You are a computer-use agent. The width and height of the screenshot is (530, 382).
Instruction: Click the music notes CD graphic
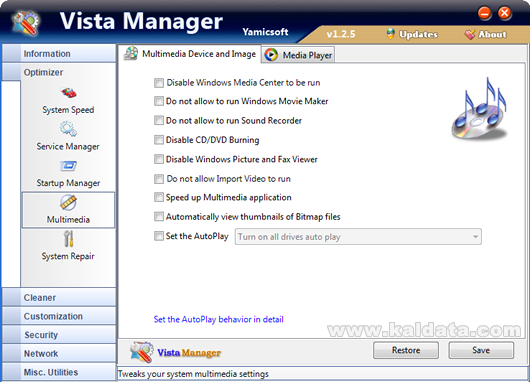[479, 109]
